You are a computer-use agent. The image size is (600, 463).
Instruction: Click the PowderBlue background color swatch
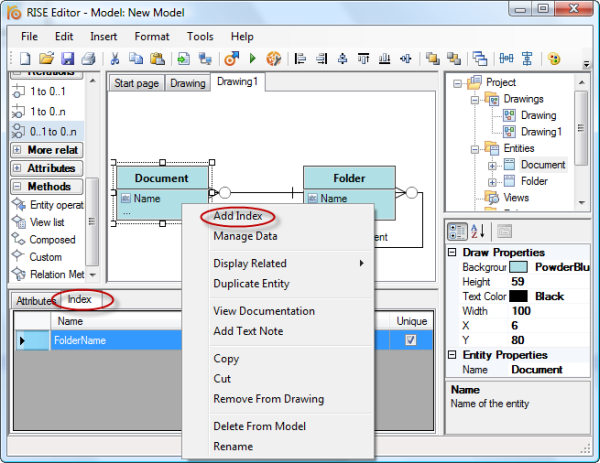(519, 268)
